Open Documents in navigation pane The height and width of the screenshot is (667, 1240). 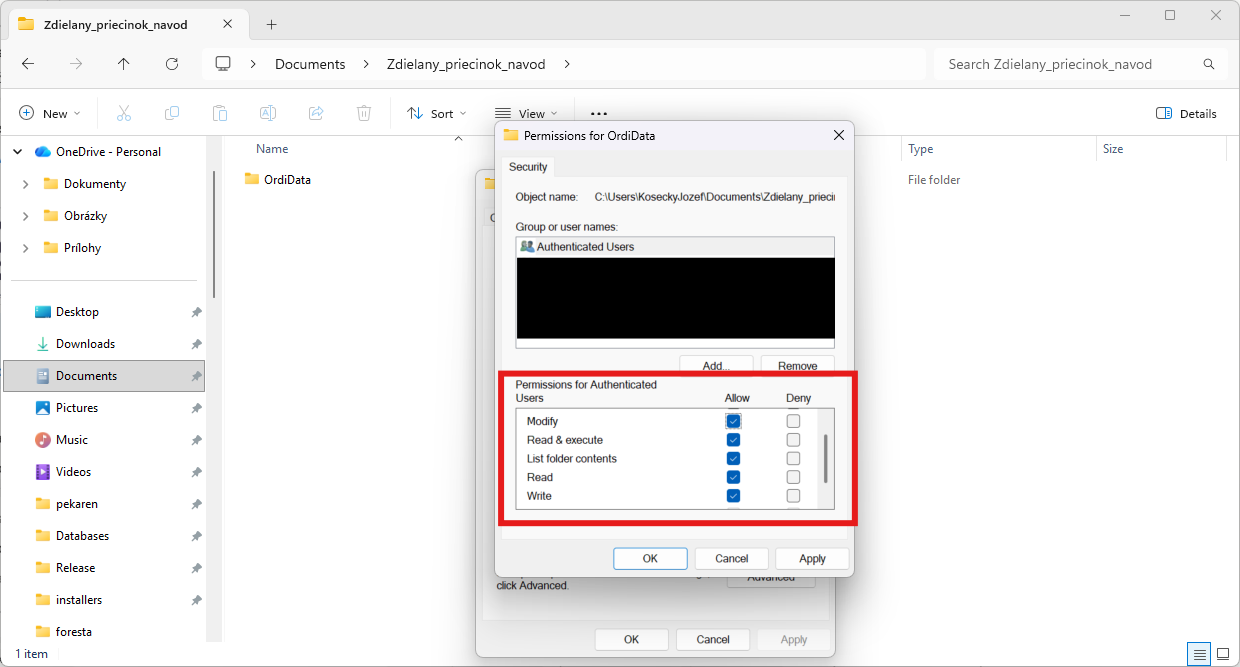point(104,376)
